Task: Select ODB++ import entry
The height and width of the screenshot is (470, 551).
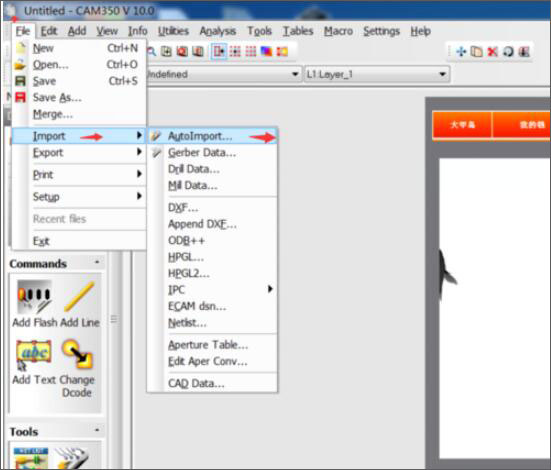Action: pyautogui.click(x=212, y=240)
